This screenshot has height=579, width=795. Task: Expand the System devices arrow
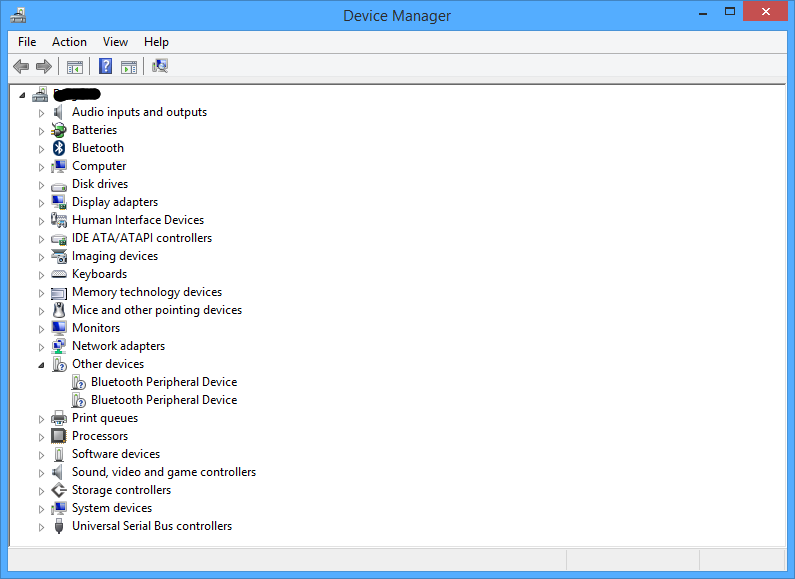tap(41, 509)
